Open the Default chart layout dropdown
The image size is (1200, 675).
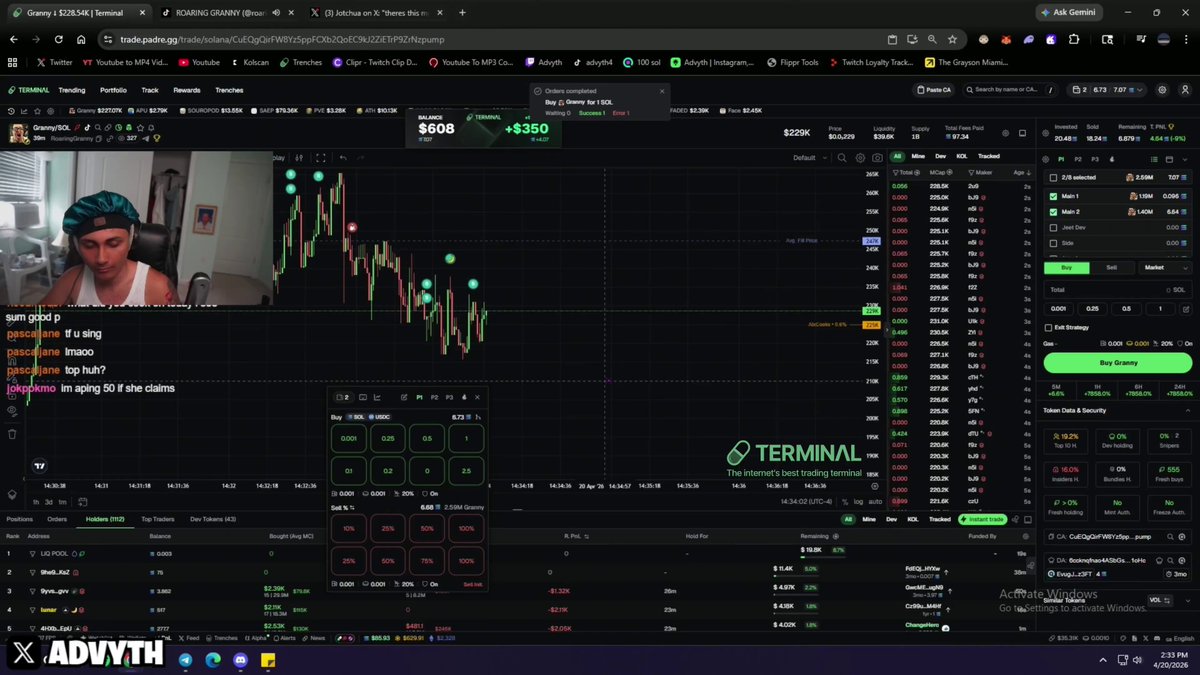[x=808, y=157]
